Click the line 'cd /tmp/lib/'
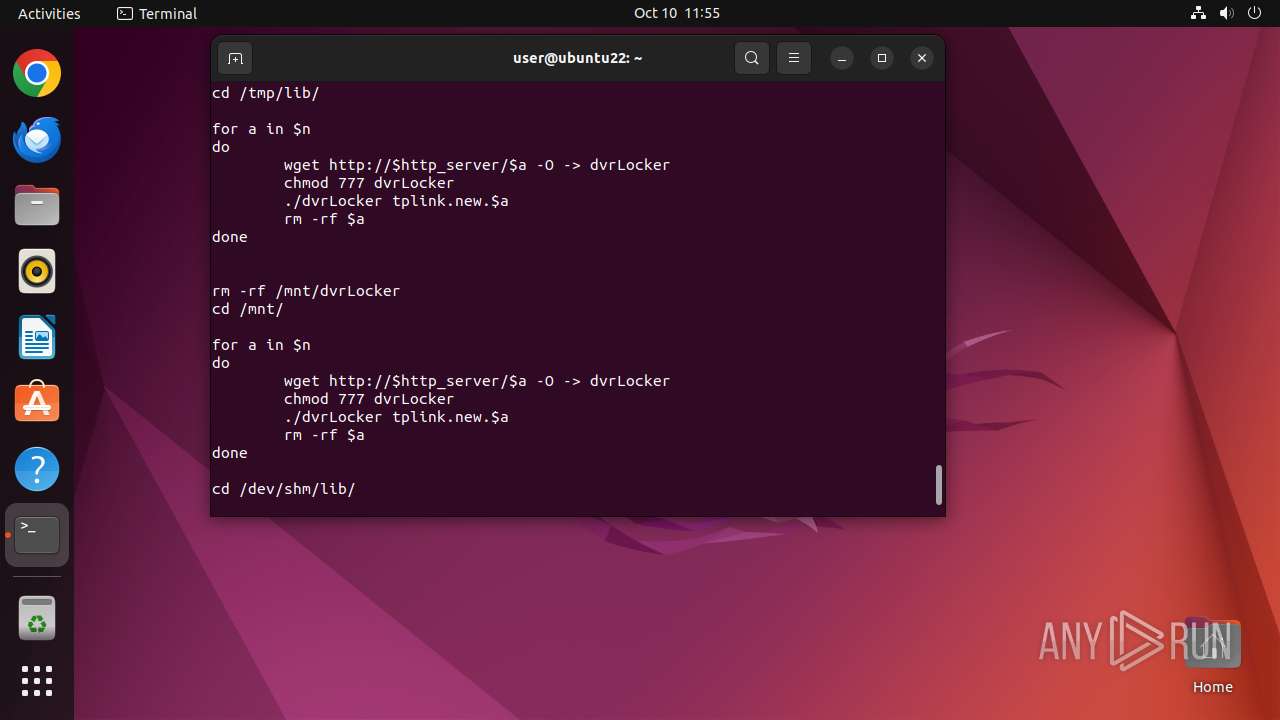 point(266,93)
